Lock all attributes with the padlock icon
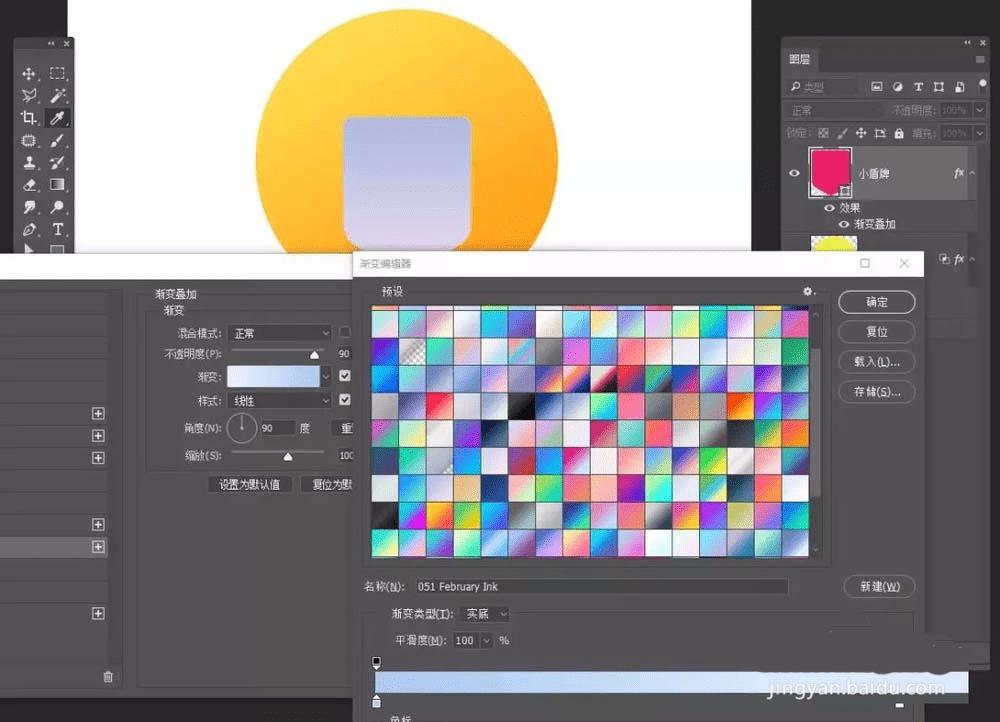This screenshot has width=1000, height=722. coord(899,133)
